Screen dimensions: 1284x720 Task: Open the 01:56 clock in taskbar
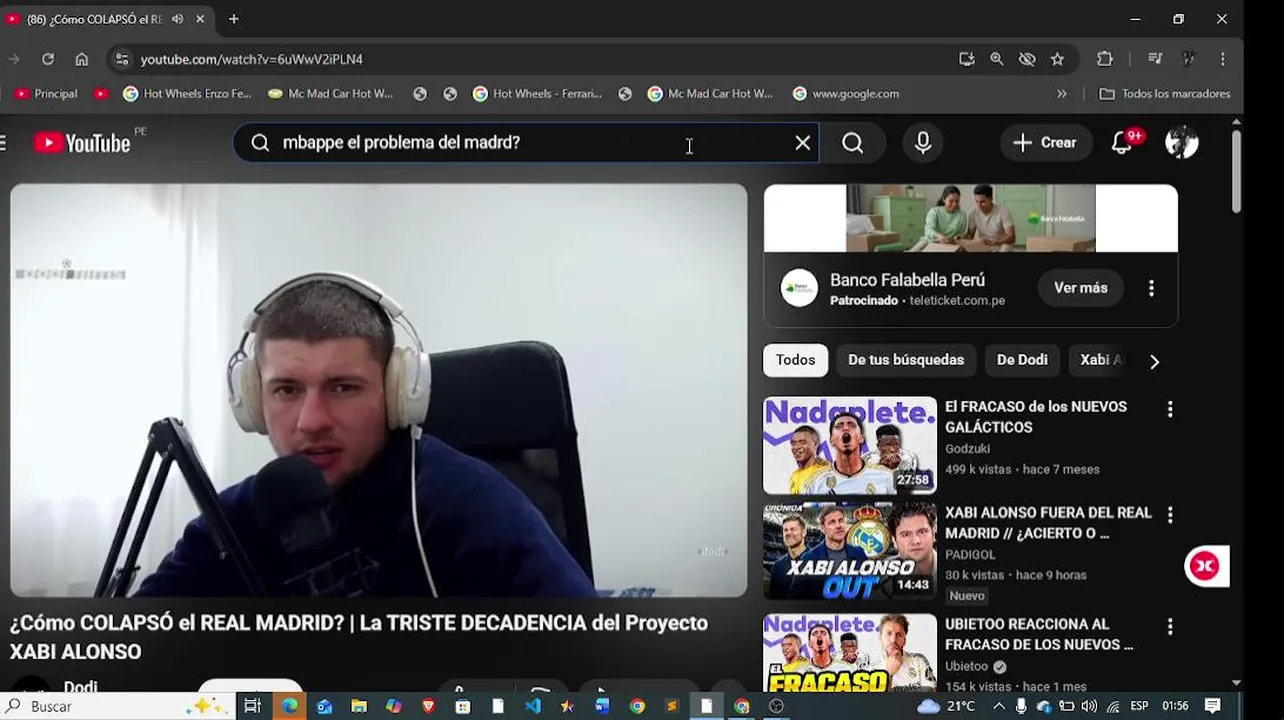pos(1175,706)
